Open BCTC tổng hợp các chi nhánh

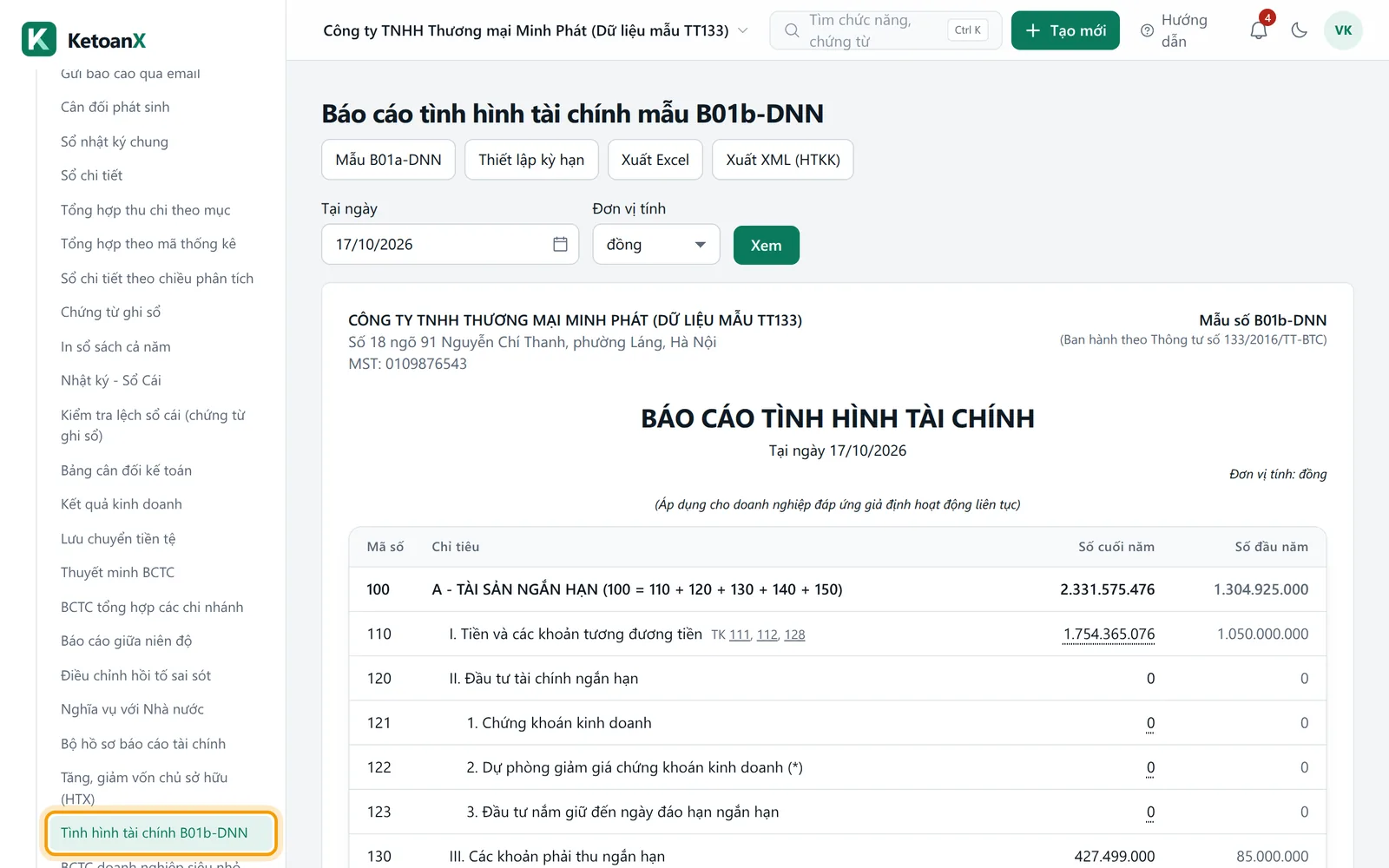click(151, 608)
